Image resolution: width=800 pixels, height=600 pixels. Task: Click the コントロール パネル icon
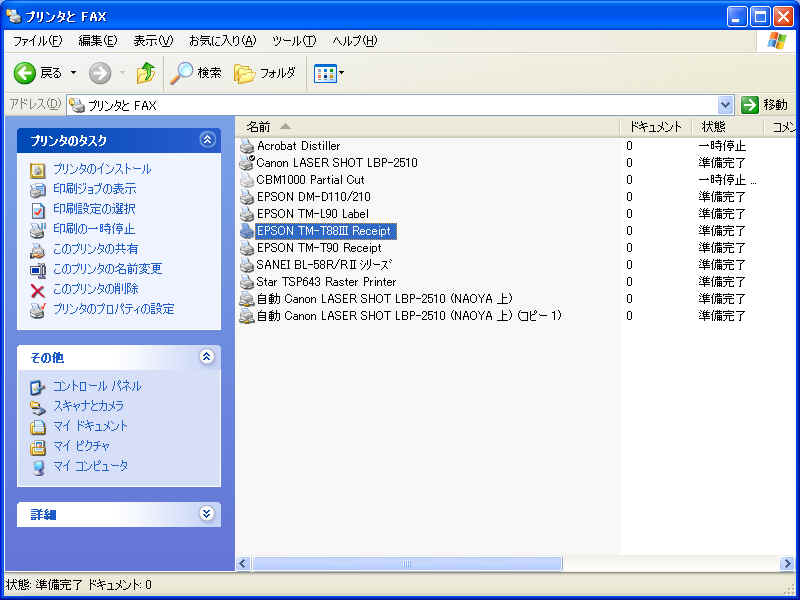click(x=38, y=387)
